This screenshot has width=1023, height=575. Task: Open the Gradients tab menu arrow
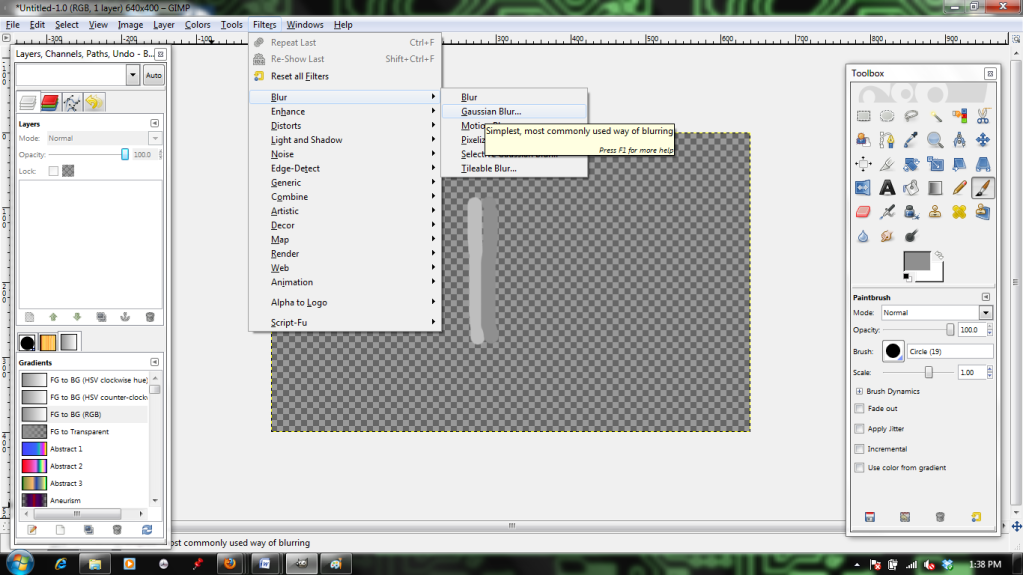point(155,362)
